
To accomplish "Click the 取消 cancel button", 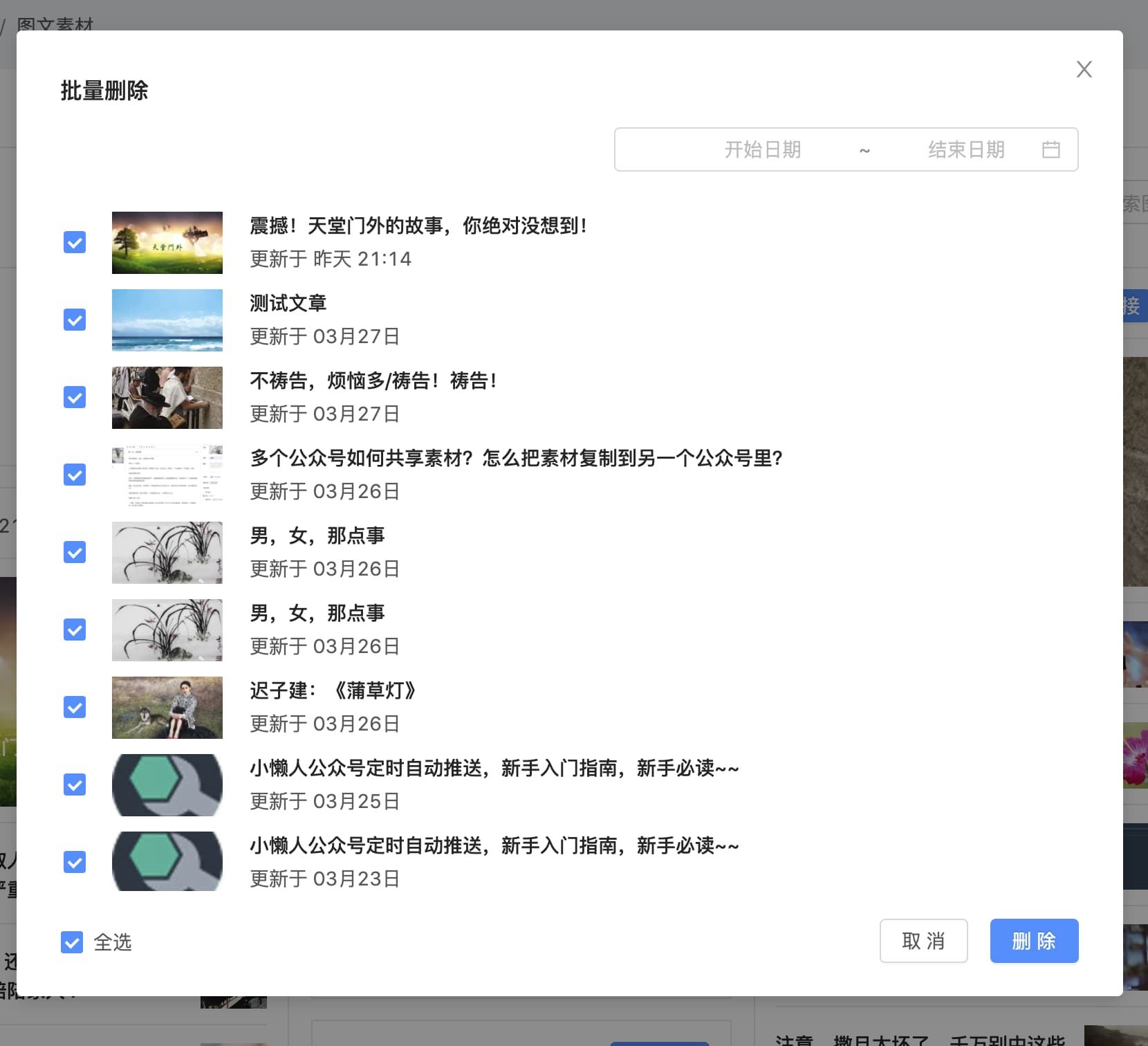I will [923, 941].
